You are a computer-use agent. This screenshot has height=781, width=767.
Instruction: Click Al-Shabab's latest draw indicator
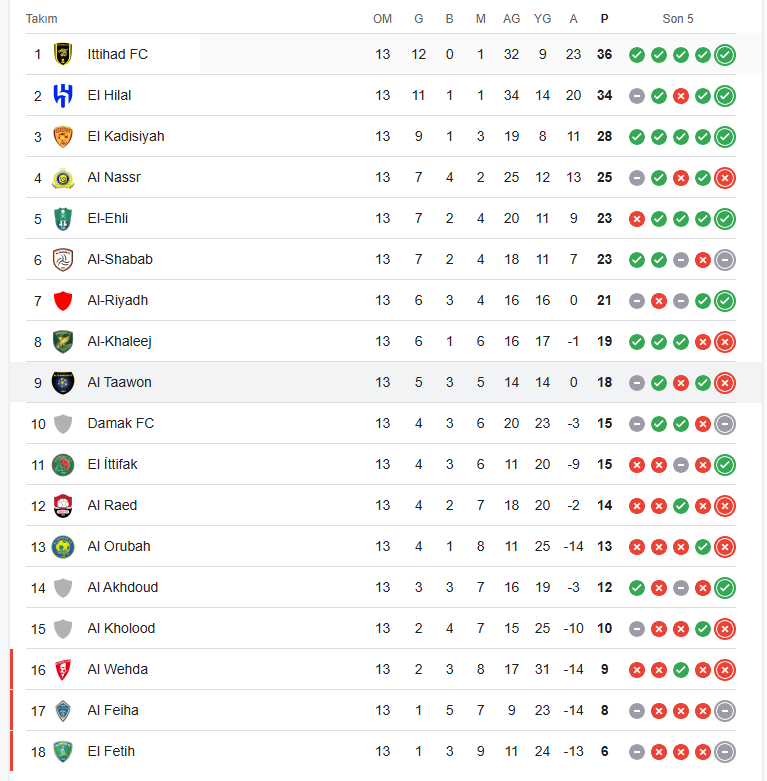point(725,260)
